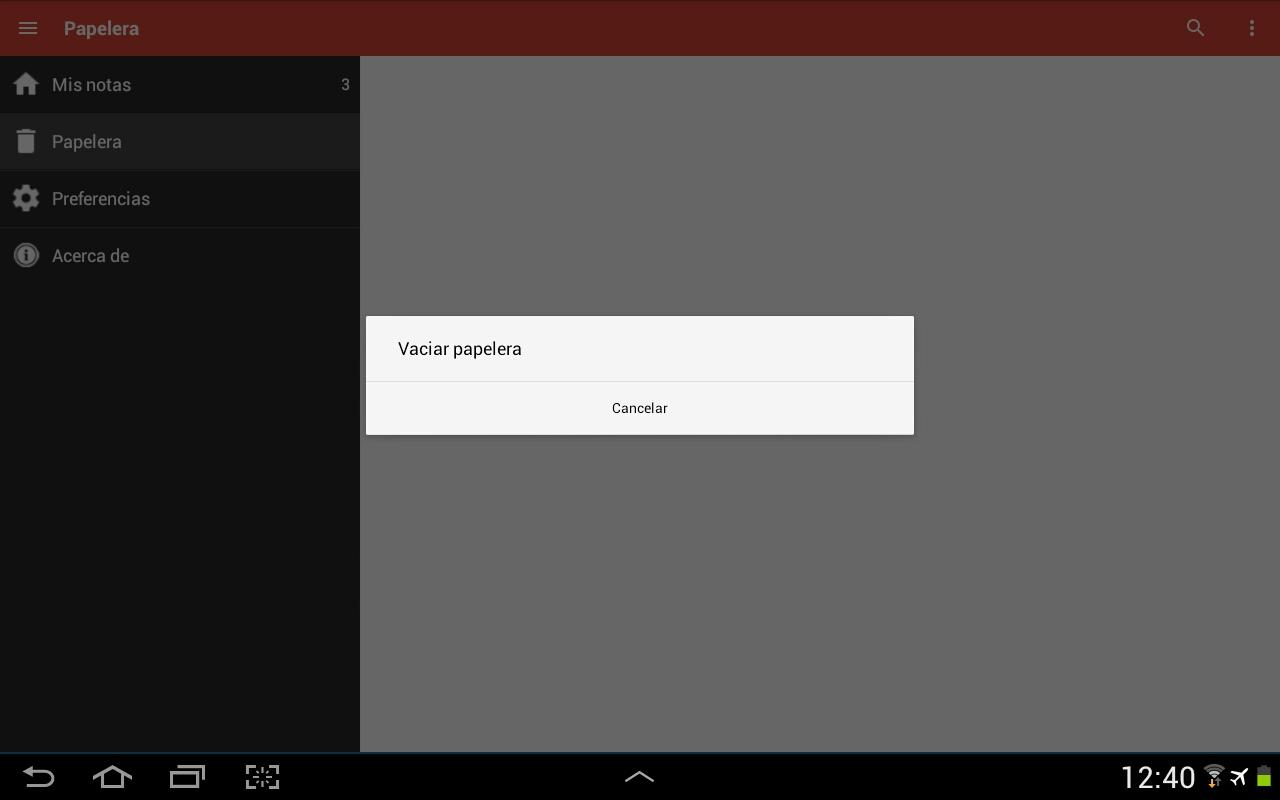Tap the battery status icon
1280x800 pixels.
1264,776
